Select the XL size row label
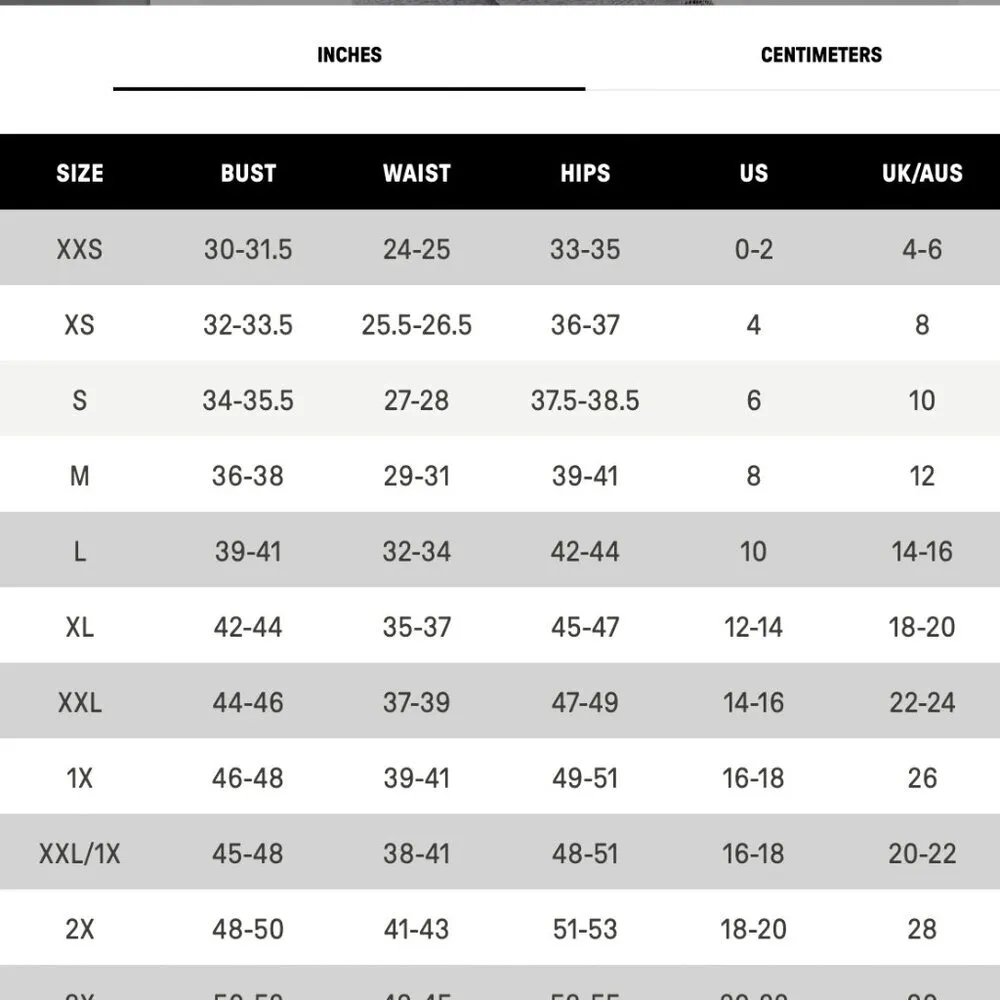This screenshot has height=1000, width=1000. 80,627
